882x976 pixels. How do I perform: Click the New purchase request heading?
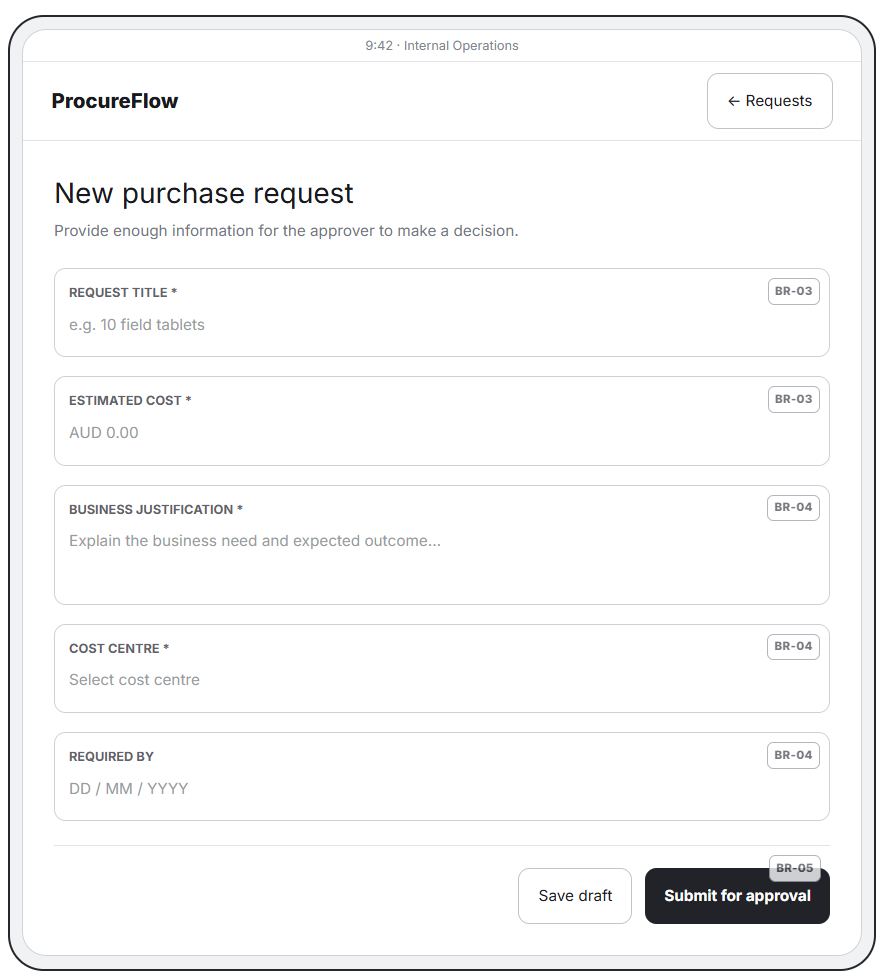point(204,193)
